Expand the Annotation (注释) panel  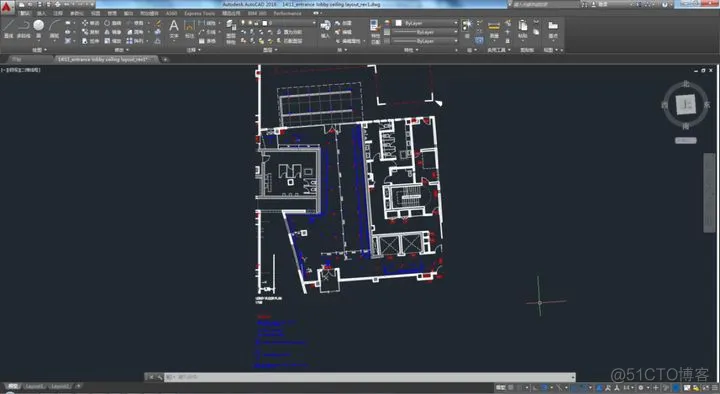tap(193, 50)
